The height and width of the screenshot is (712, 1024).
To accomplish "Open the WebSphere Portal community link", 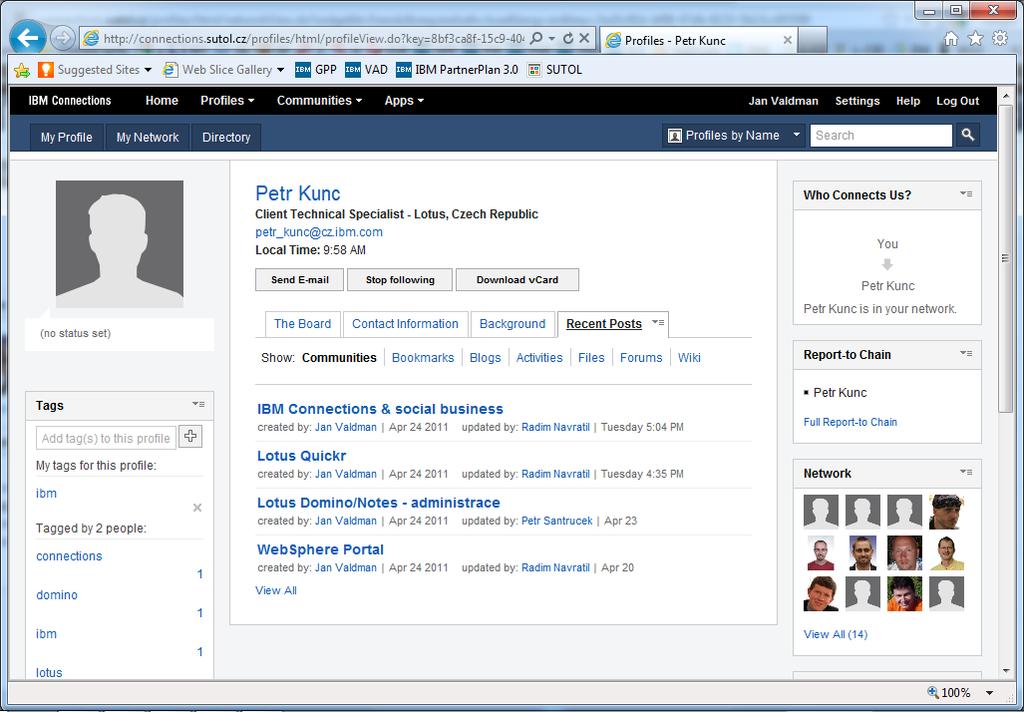I will [x=321, y=550].
